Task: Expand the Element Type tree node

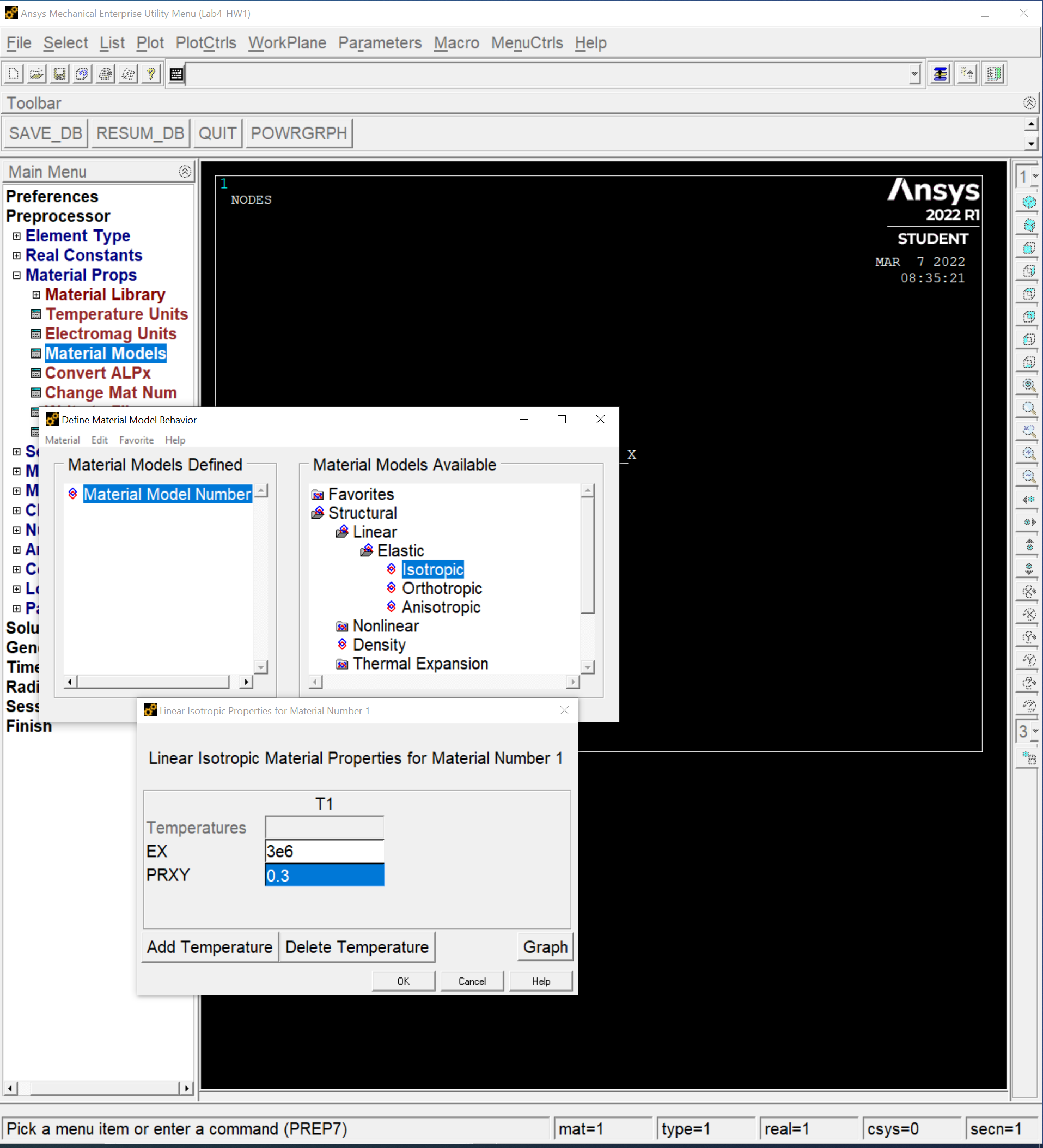Action: [x=16, y=236]
